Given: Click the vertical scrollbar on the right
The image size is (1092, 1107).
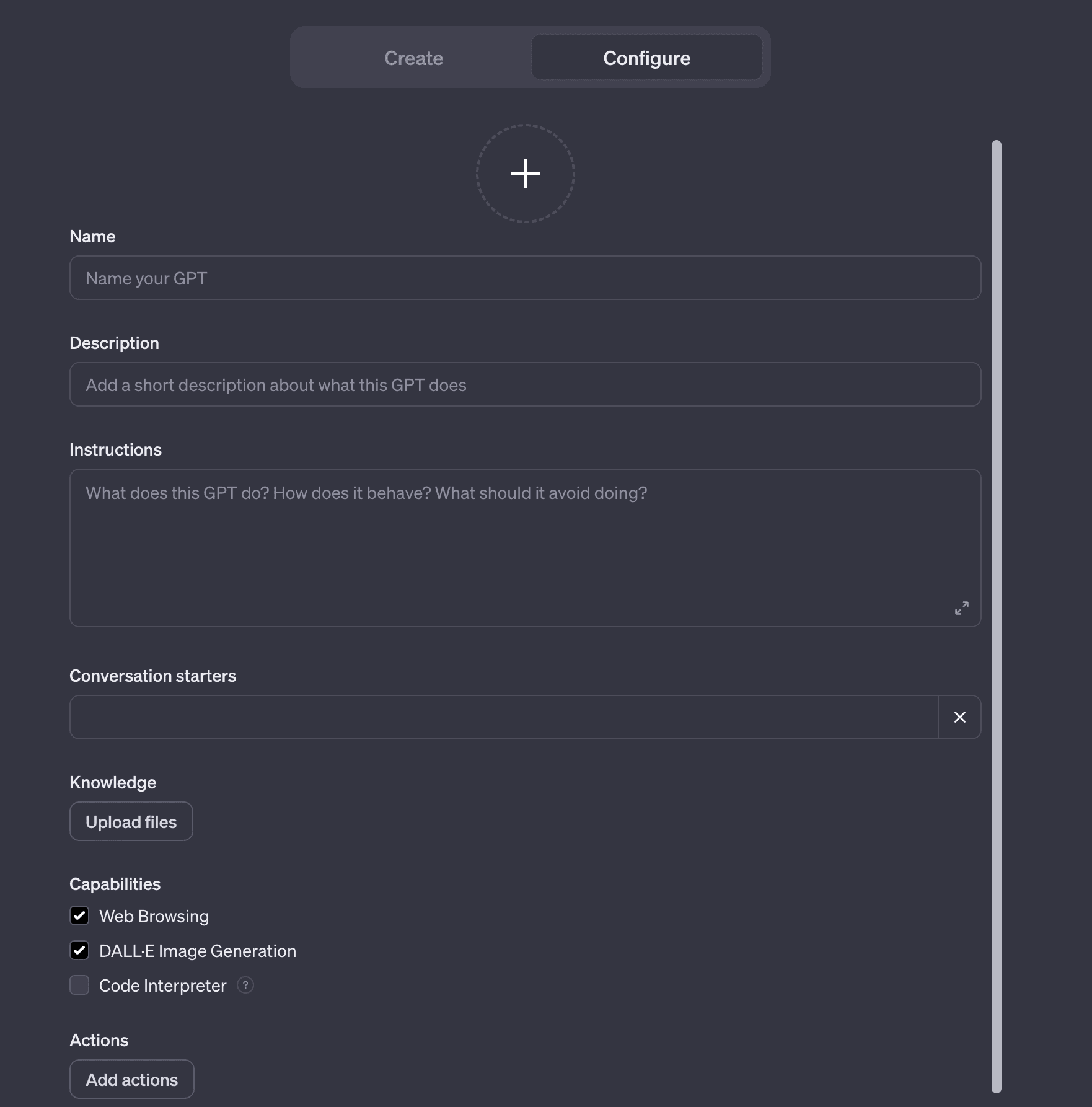Looking at the screenshot, I should 996,616.
